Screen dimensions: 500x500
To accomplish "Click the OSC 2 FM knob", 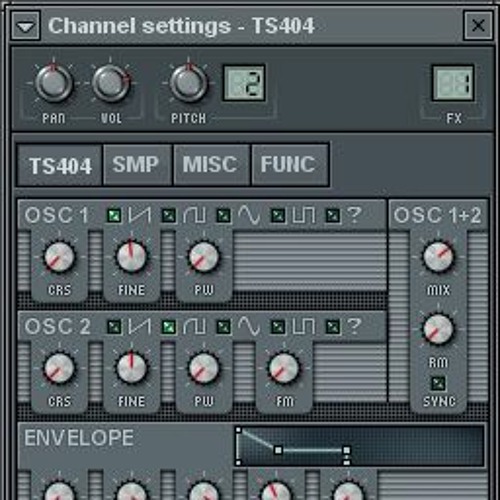I will coord(284,368).
